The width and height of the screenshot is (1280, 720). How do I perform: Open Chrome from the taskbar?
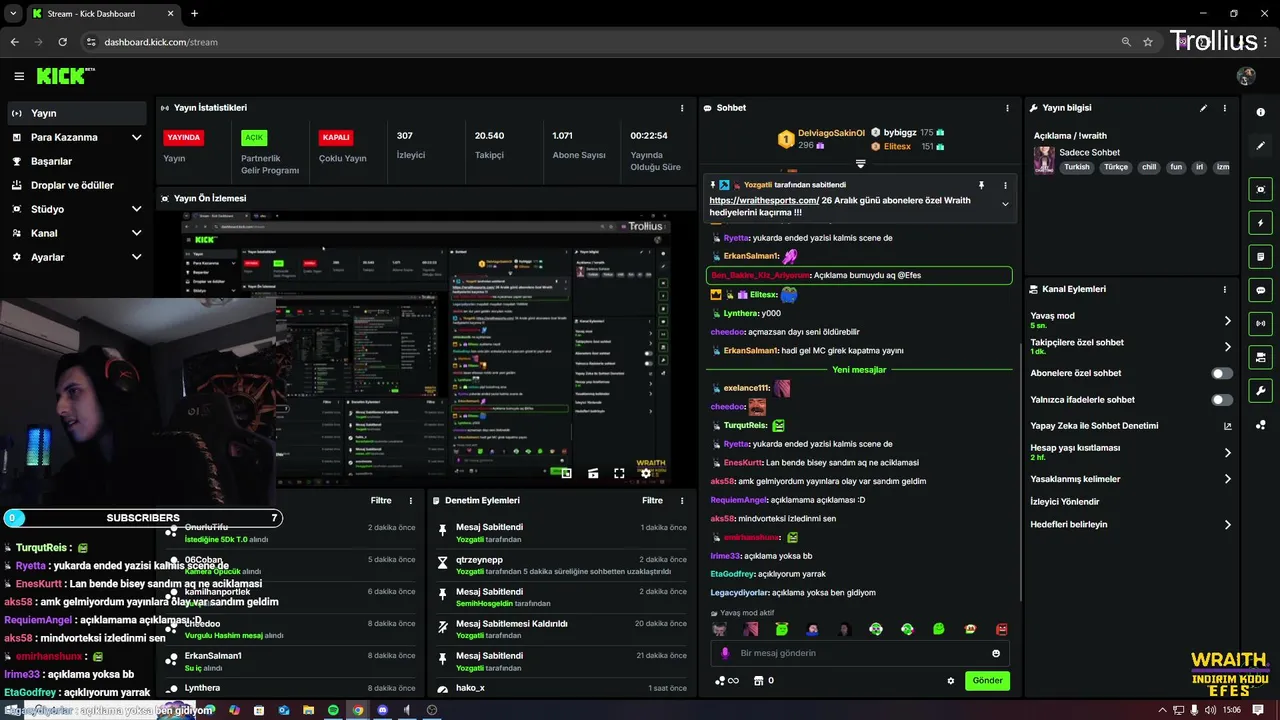[358, 710]
